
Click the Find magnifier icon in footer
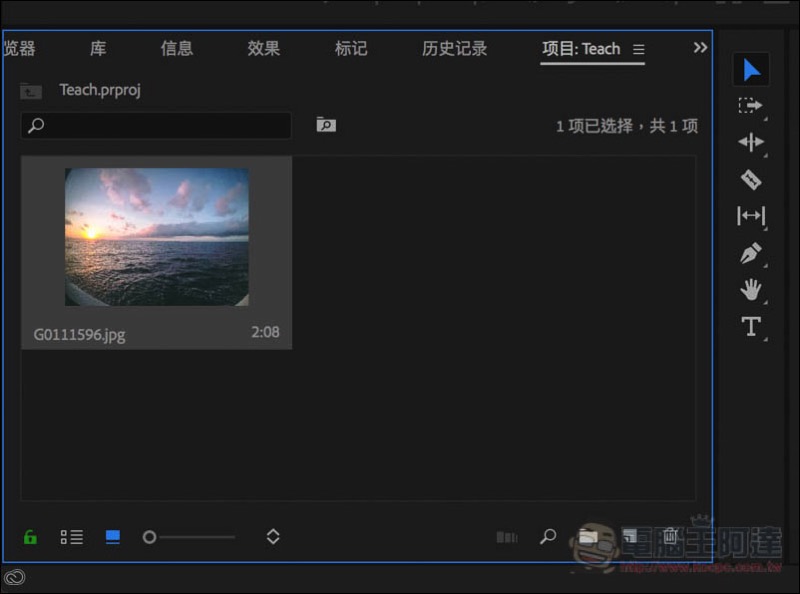tap(547, 536)
